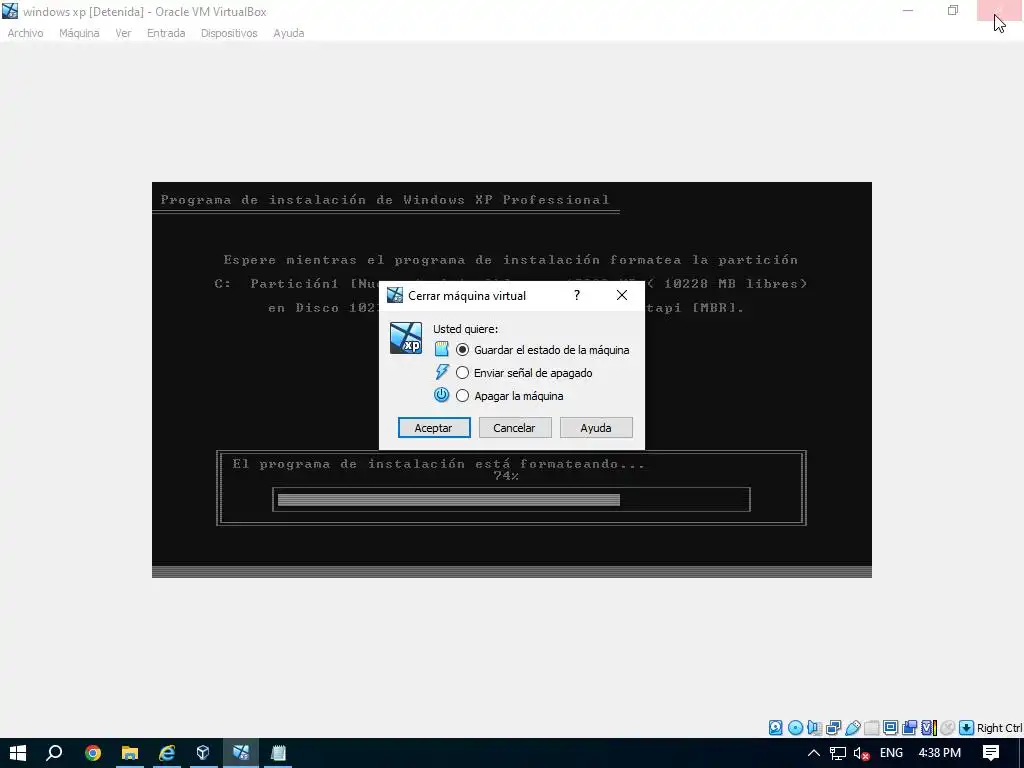Open Internet Explorer from the taskbar
This screenshot has width=1024, height=768.
coord(167,753)
